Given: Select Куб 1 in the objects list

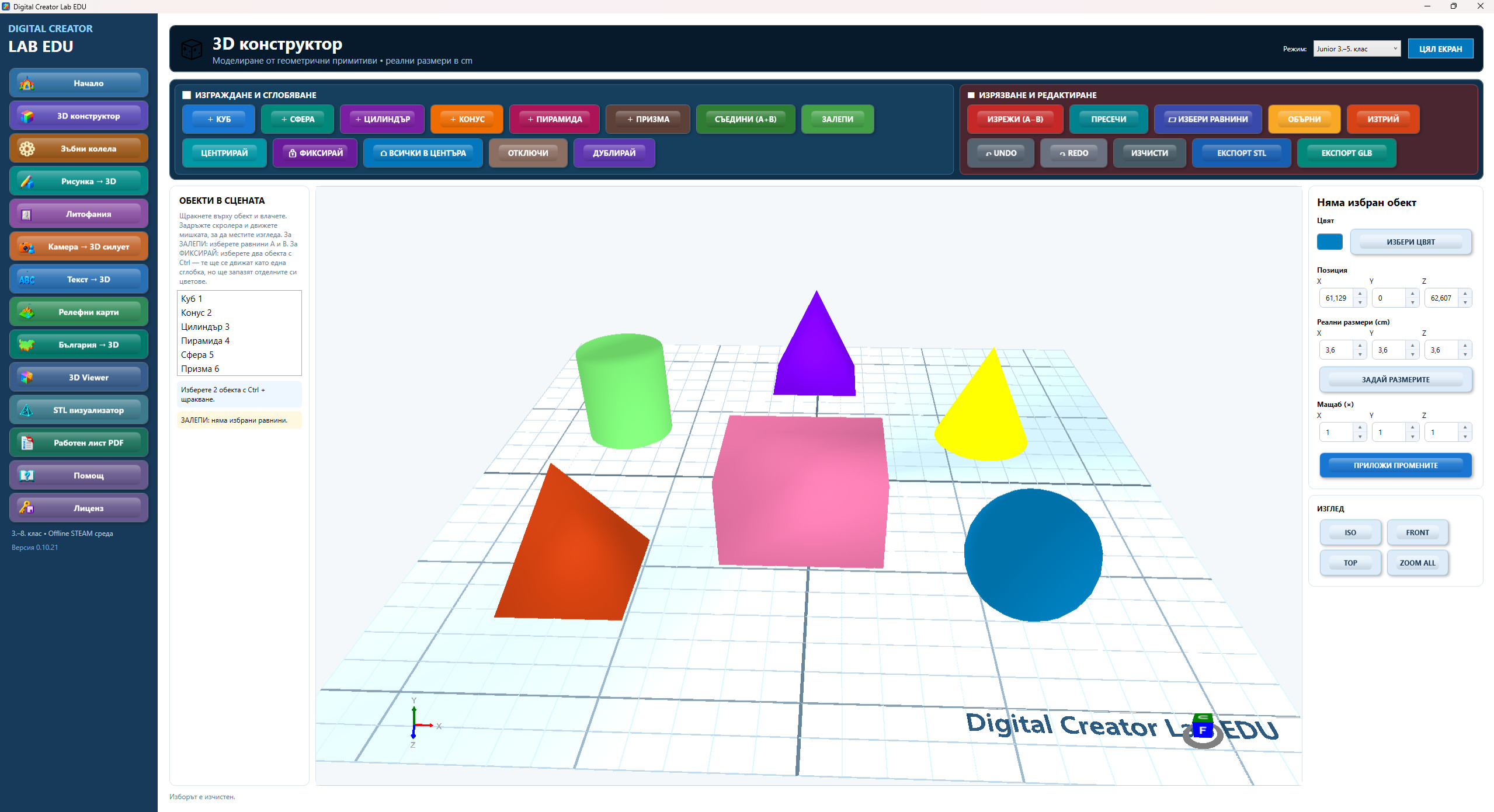Looking at the screenshot, I should (239, 299).
